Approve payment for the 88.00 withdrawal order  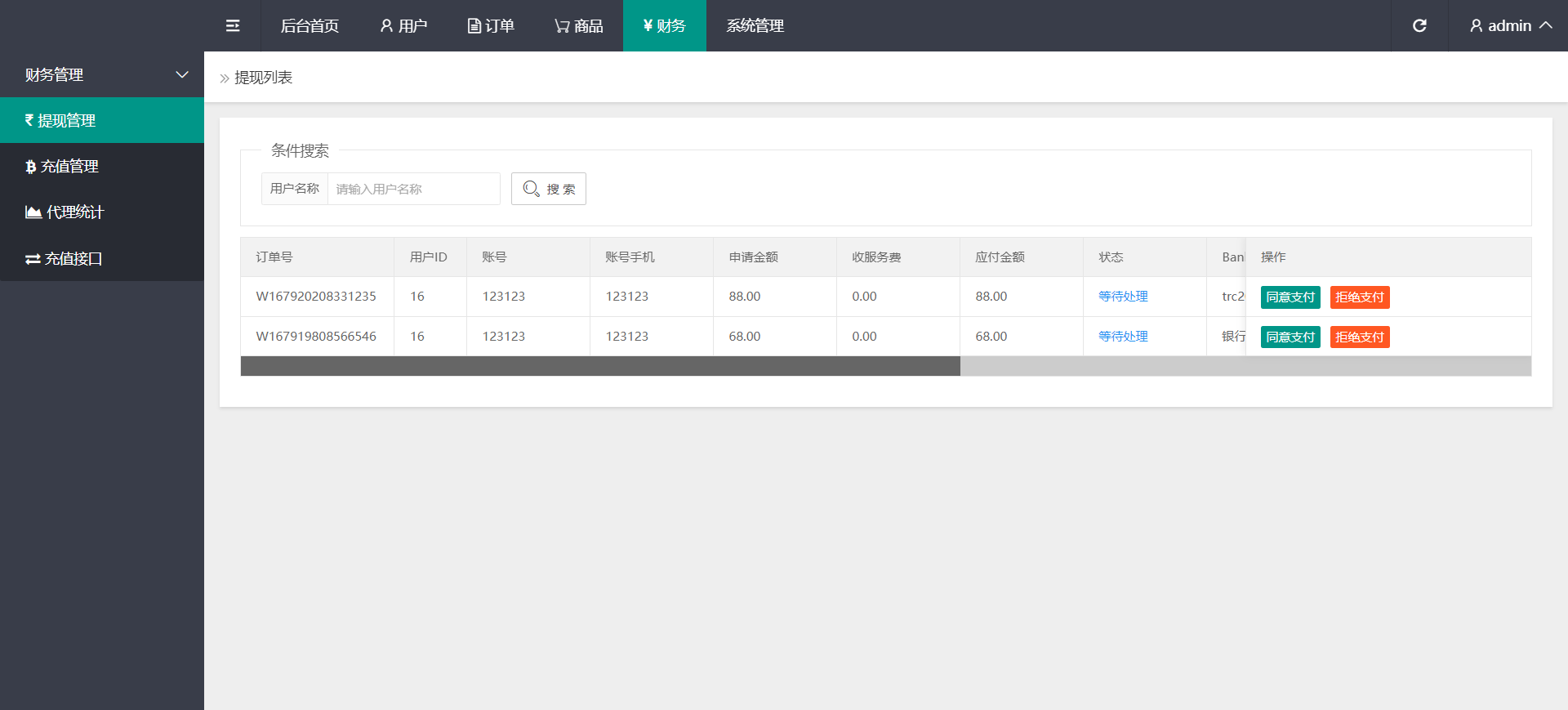pos(1290,297)
